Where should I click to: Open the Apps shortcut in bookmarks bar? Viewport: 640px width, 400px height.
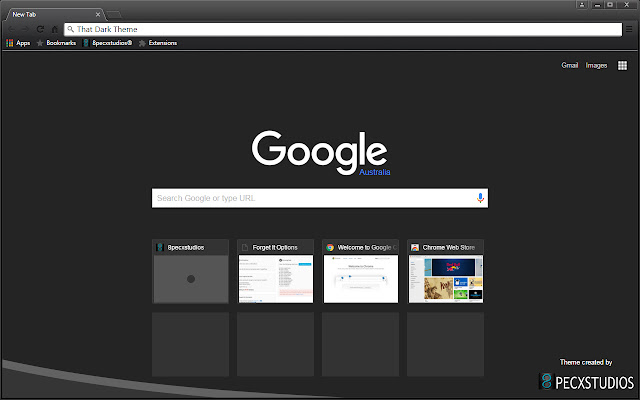[x=18, y=43]
